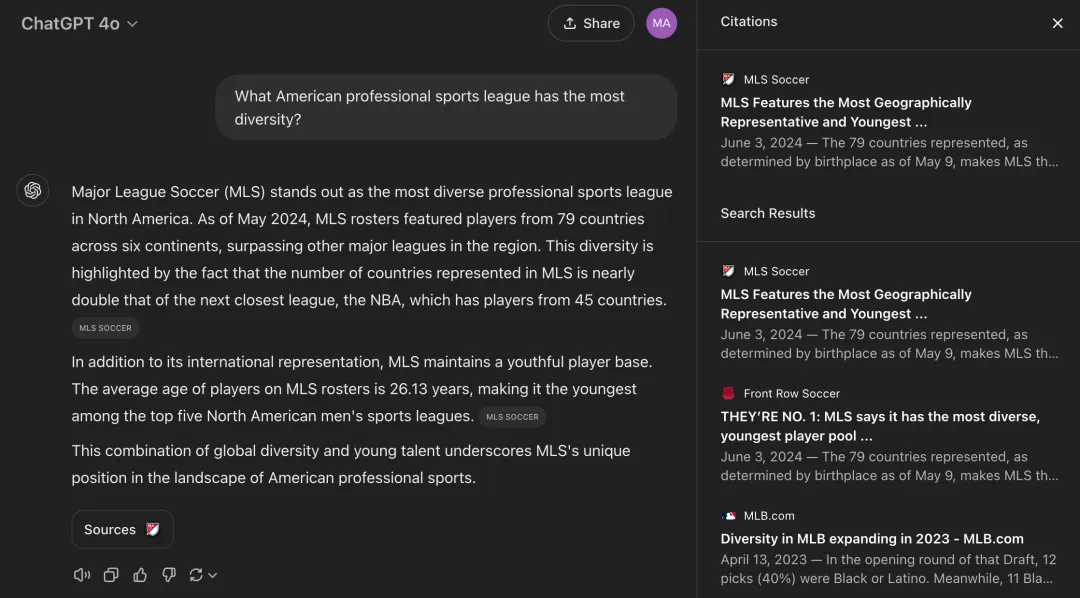Screen dimensions: 1080x598
Task: Click the April 13, 2023 MLB article snippet
Action: coord(889,568)
